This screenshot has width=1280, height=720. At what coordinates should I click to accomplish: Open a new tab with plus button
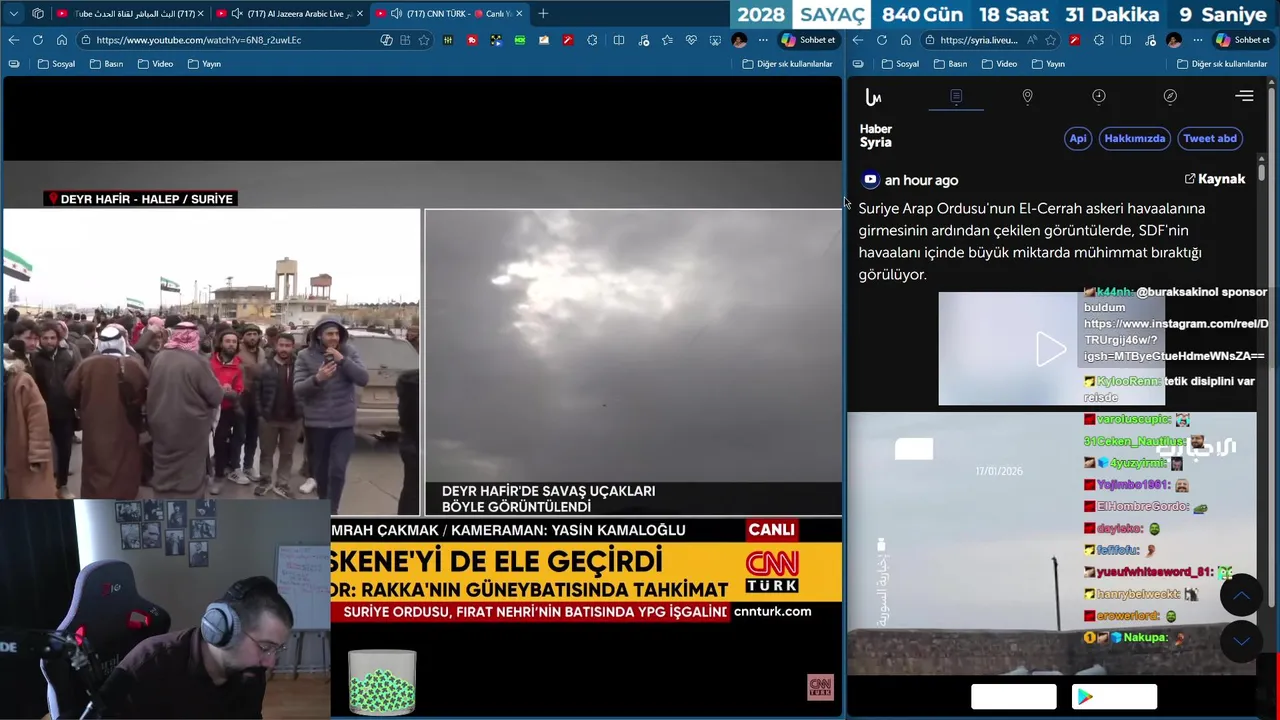[x=543, y=14]
